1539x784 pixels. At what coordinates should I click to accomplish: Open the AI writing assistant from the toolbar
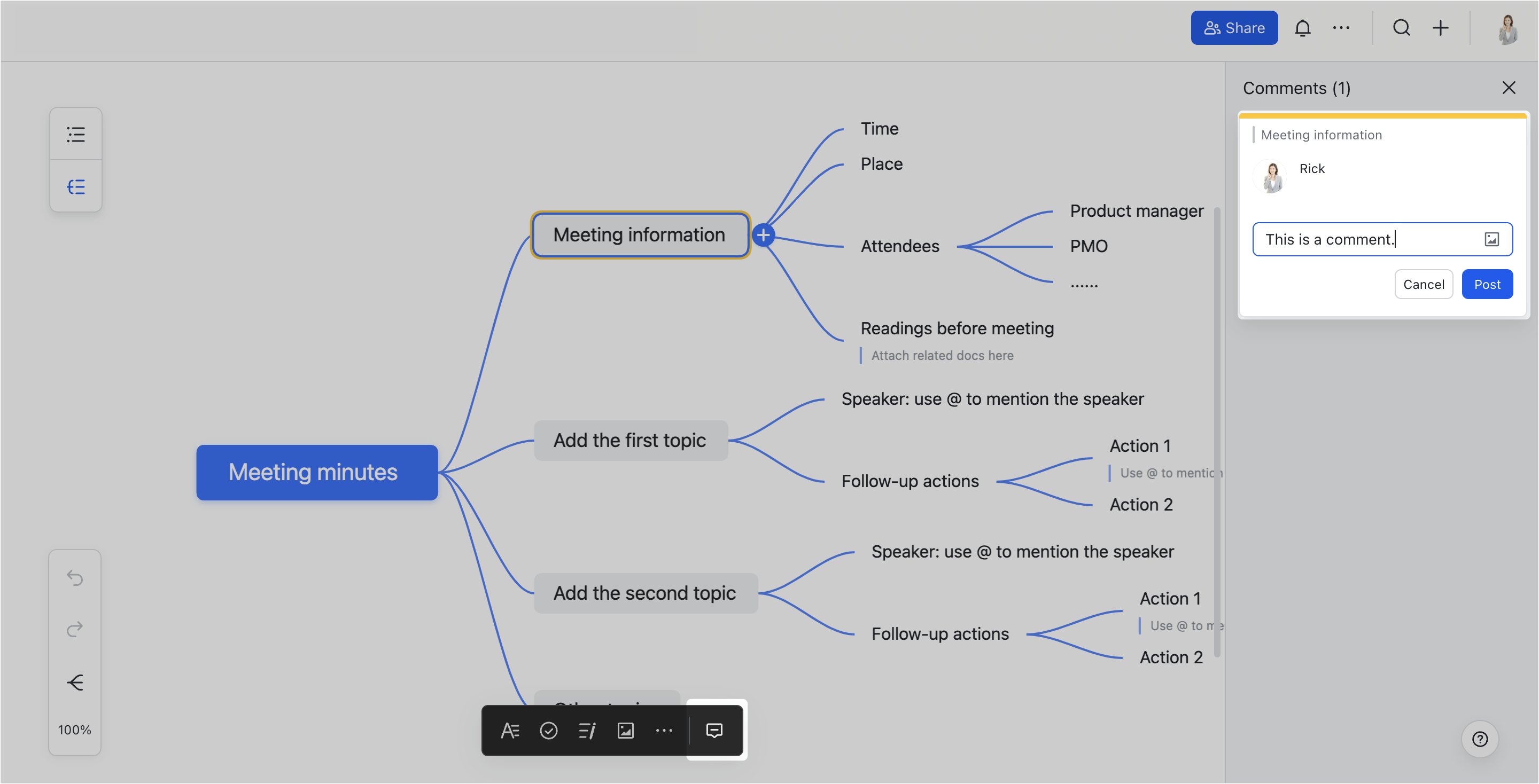[587, 730]
